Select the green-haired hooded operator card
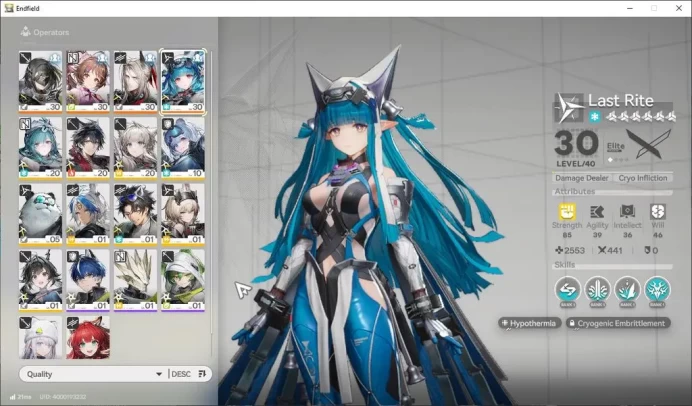Image resolution: width=692 pixels, height=406 pixels. [x=183, y=281]
